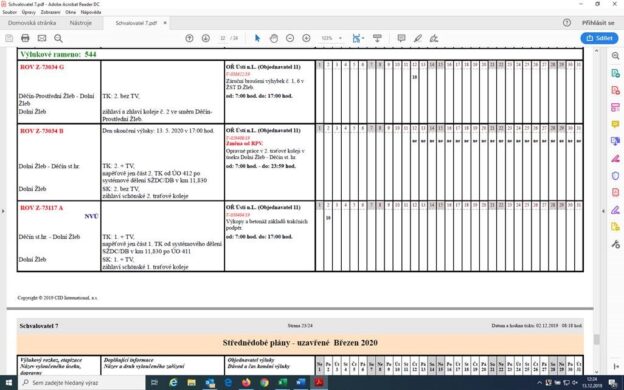Open the Sign document tool icon

pyautogui.click(x=434, y=38)
